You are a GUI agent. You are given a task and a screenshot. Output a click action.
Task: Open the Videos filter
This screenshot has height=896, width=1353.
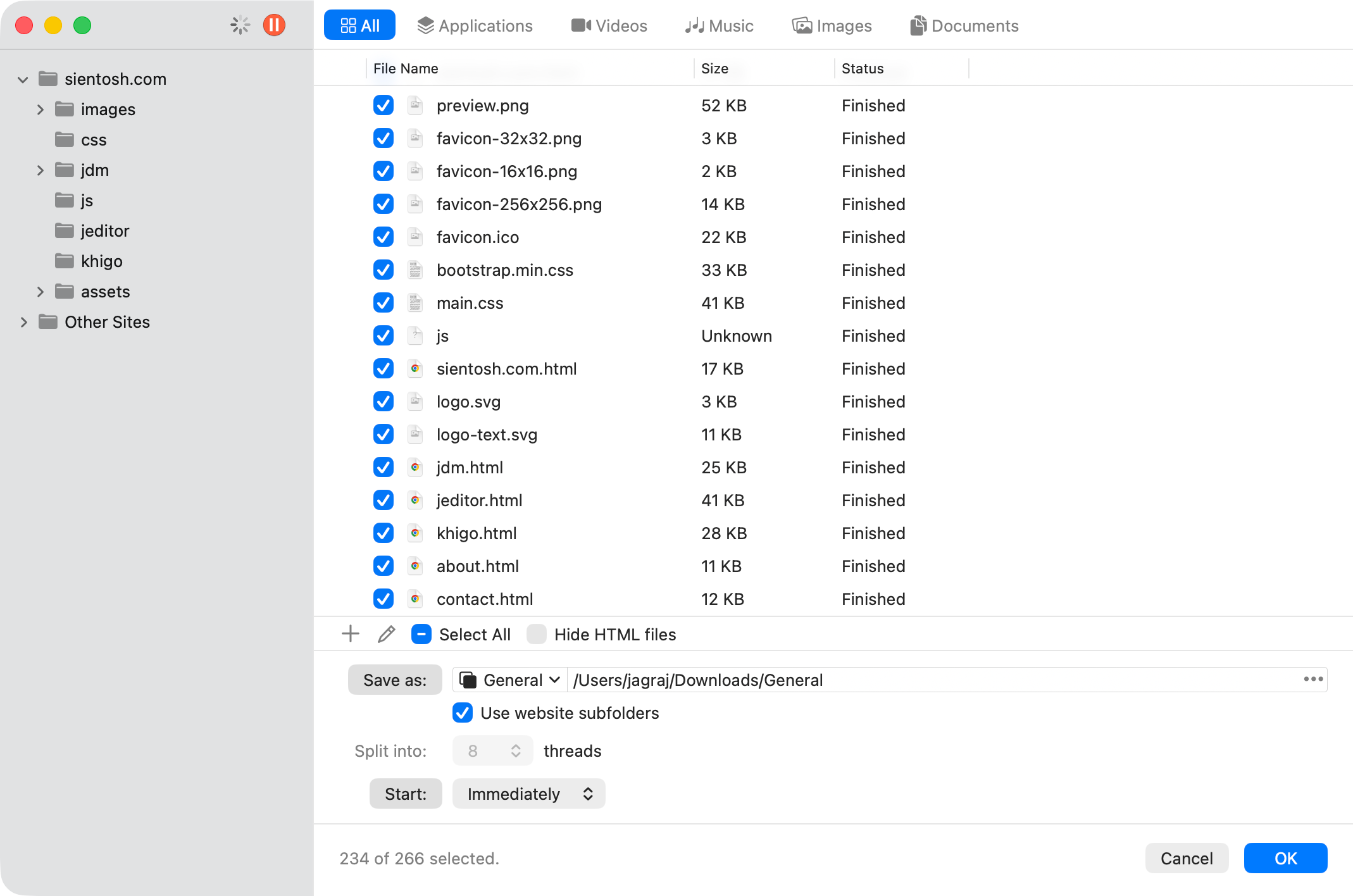tap(608, 25)
